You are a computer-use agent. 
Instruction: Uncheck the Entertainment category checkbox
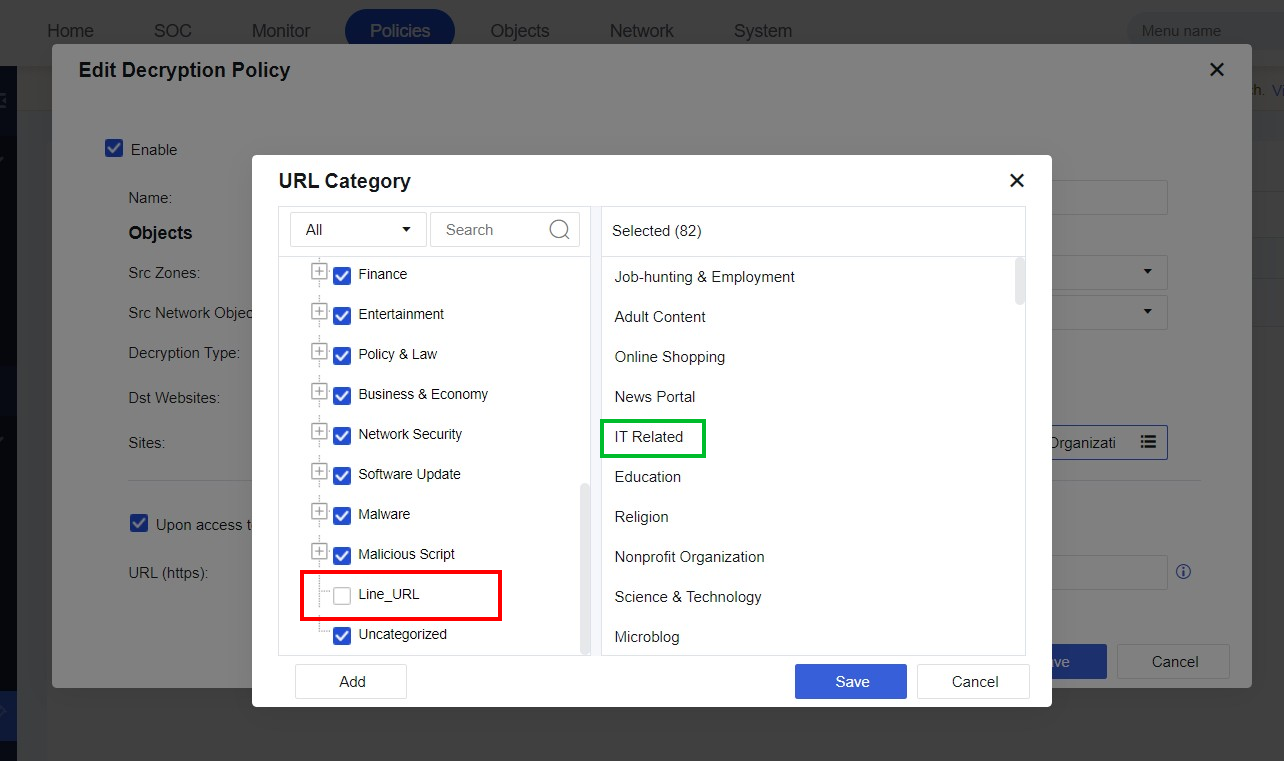[342, 315]
